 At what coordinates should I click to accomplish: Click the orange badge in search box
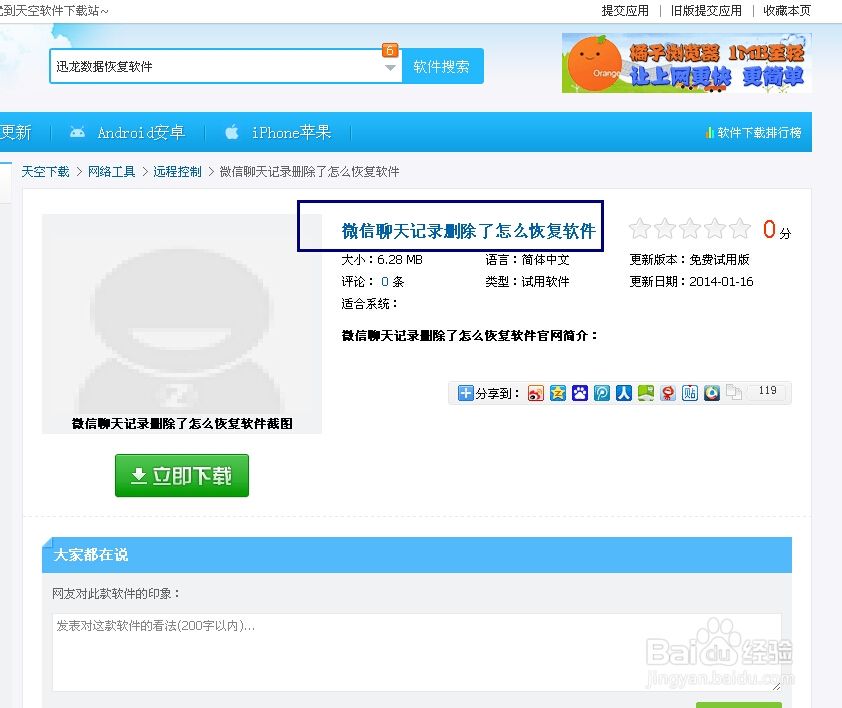pyautogui.click(x=390, y=50)
